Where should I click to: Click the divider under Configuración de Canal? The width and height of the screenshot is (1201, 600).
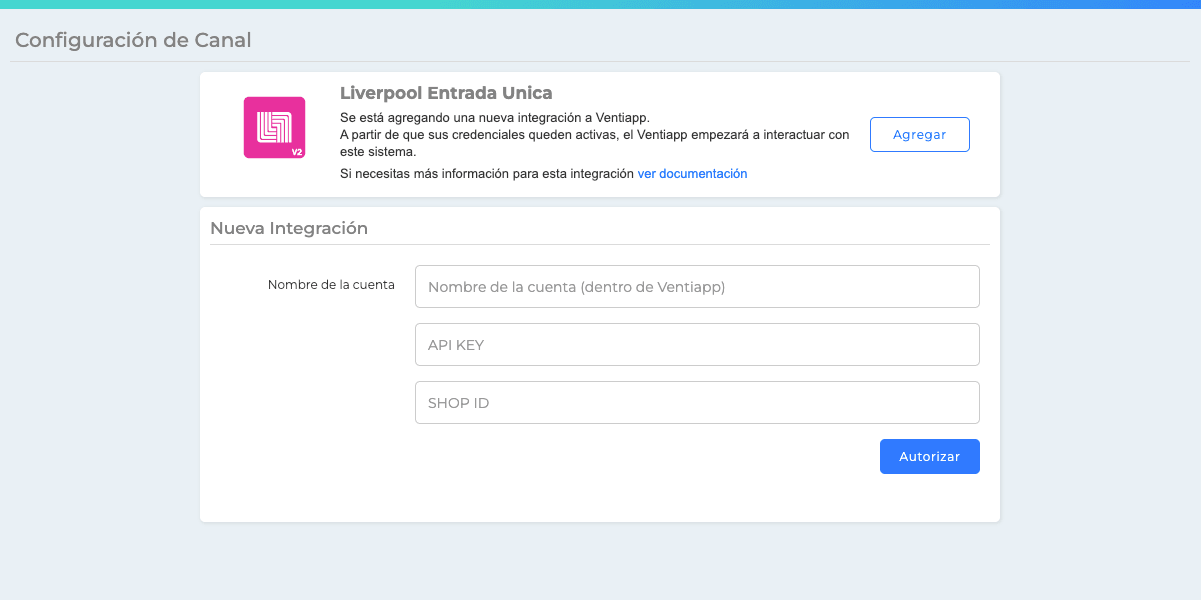(x=600, y=61)
